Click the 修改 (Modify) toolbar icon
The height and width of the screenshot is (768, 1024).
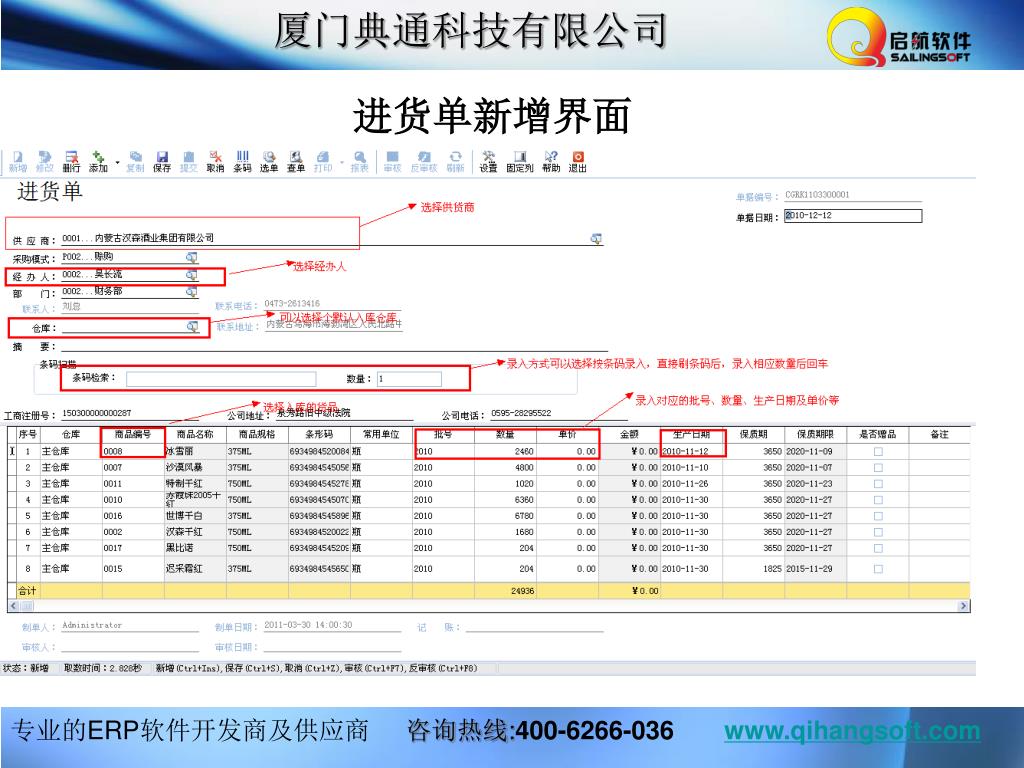point(44,161)
